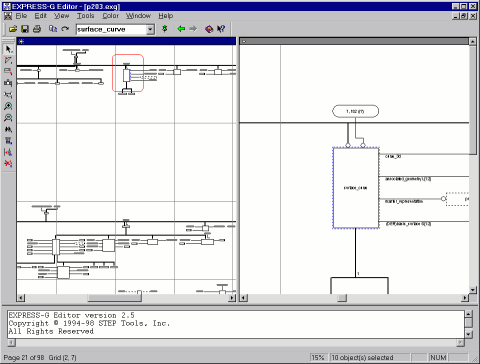Select the entity box tool
Viewport: 480px width, 364px height.
click(x=8, y=72)
